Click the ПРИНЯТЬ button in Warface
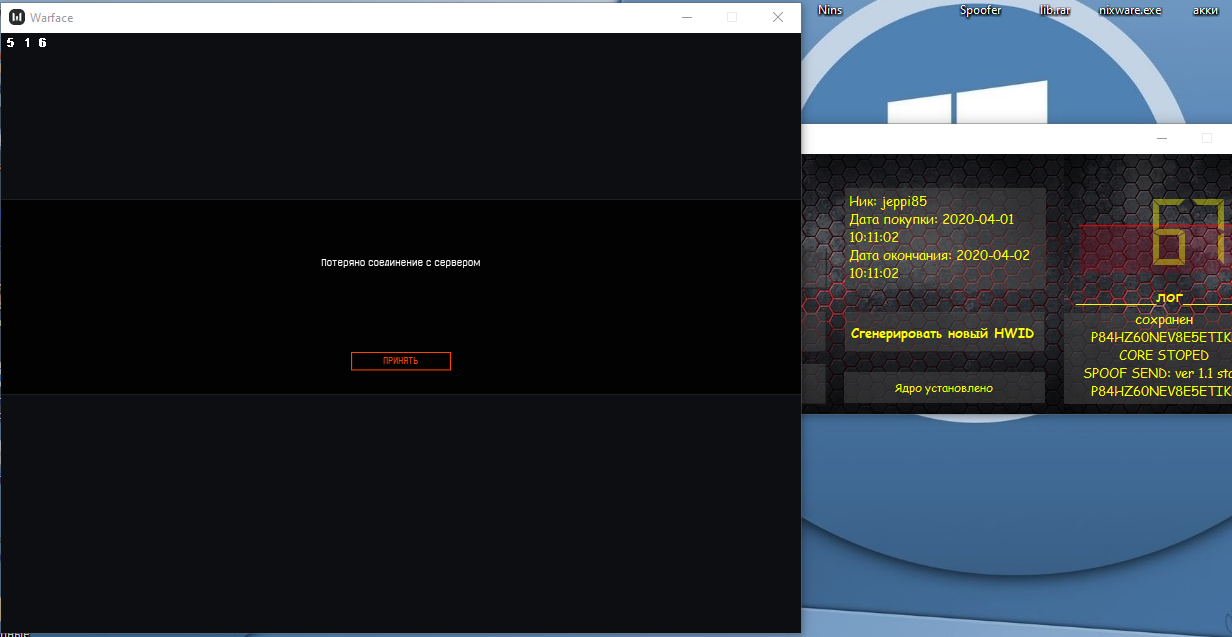 pos(400,361)
